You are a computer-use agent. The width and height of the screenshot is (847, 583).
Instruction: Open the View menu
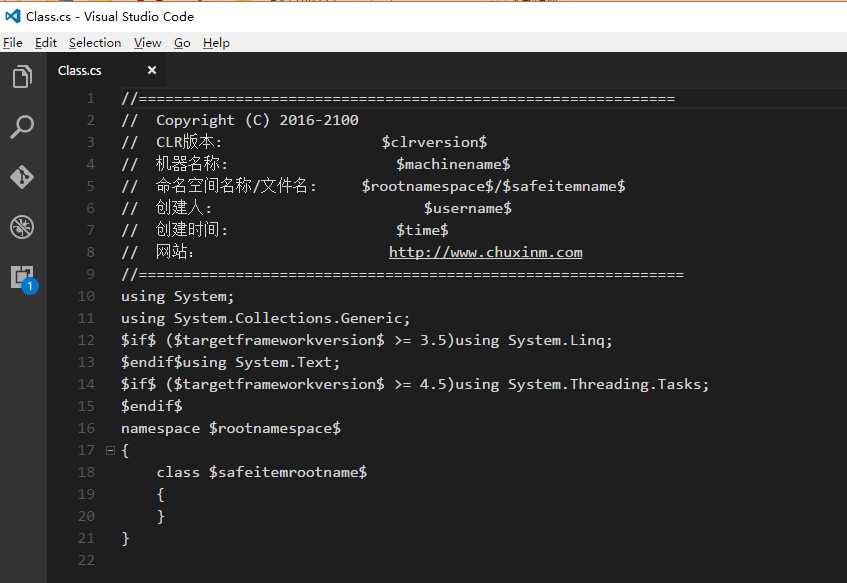pos(147,43)
